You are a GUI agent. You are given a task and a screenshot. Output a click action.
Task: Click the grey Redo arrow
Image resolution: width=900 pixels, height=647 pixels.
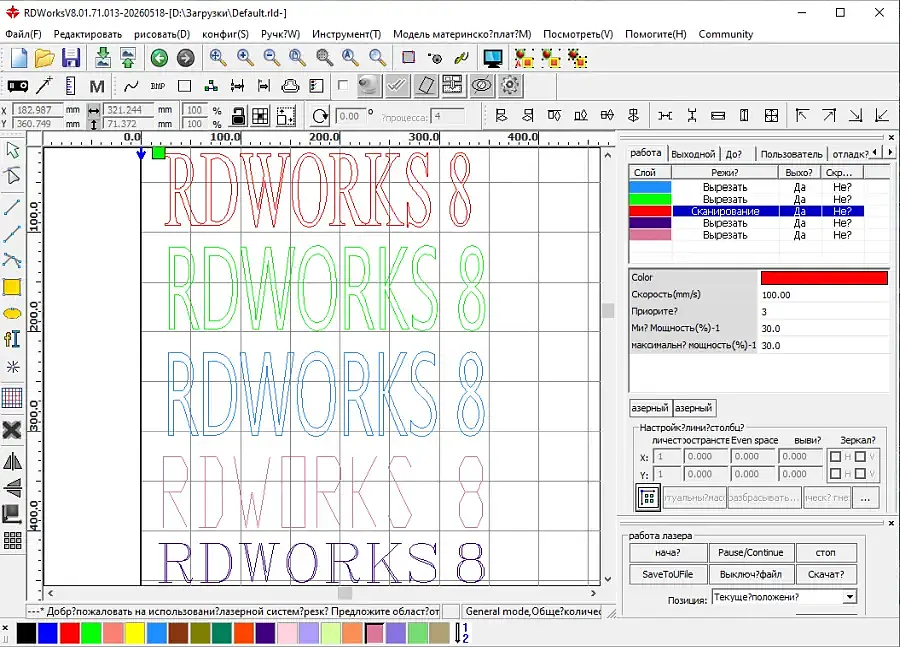coord(185,58)
